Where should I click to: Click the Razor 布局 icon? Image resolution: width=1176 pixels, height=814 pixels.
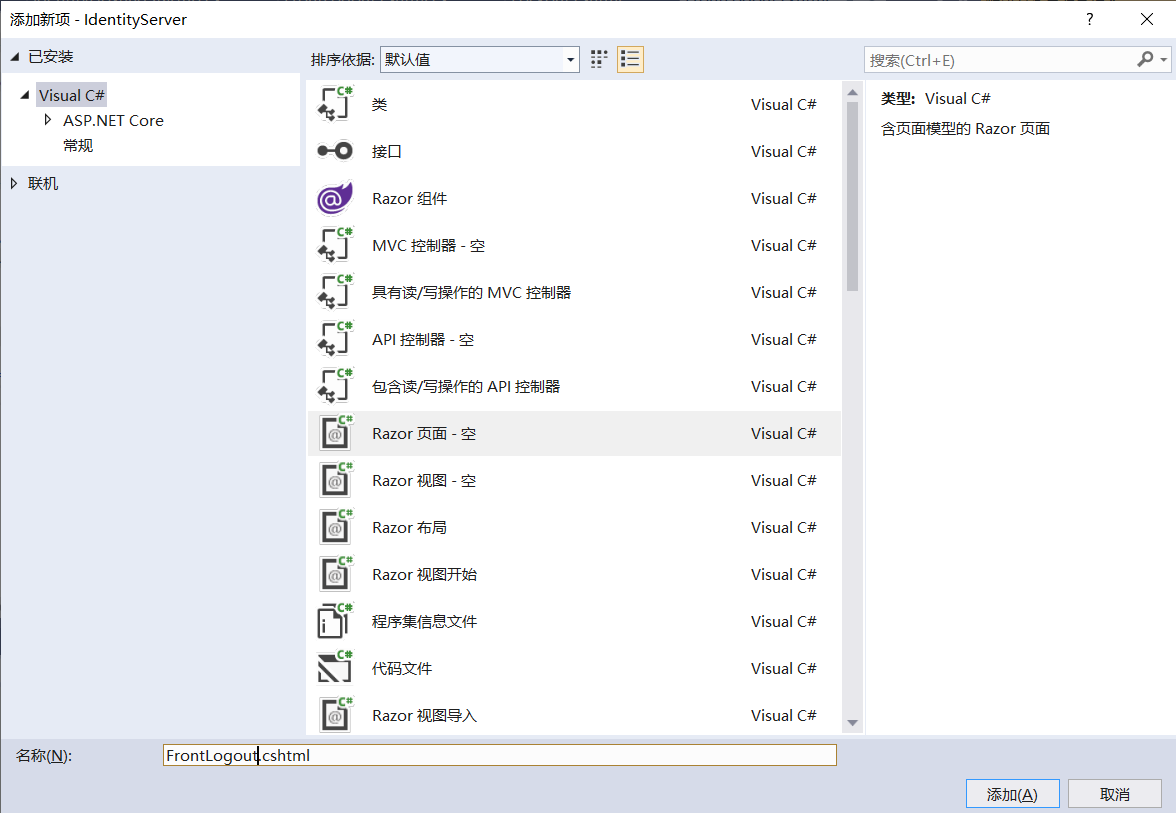334,527
